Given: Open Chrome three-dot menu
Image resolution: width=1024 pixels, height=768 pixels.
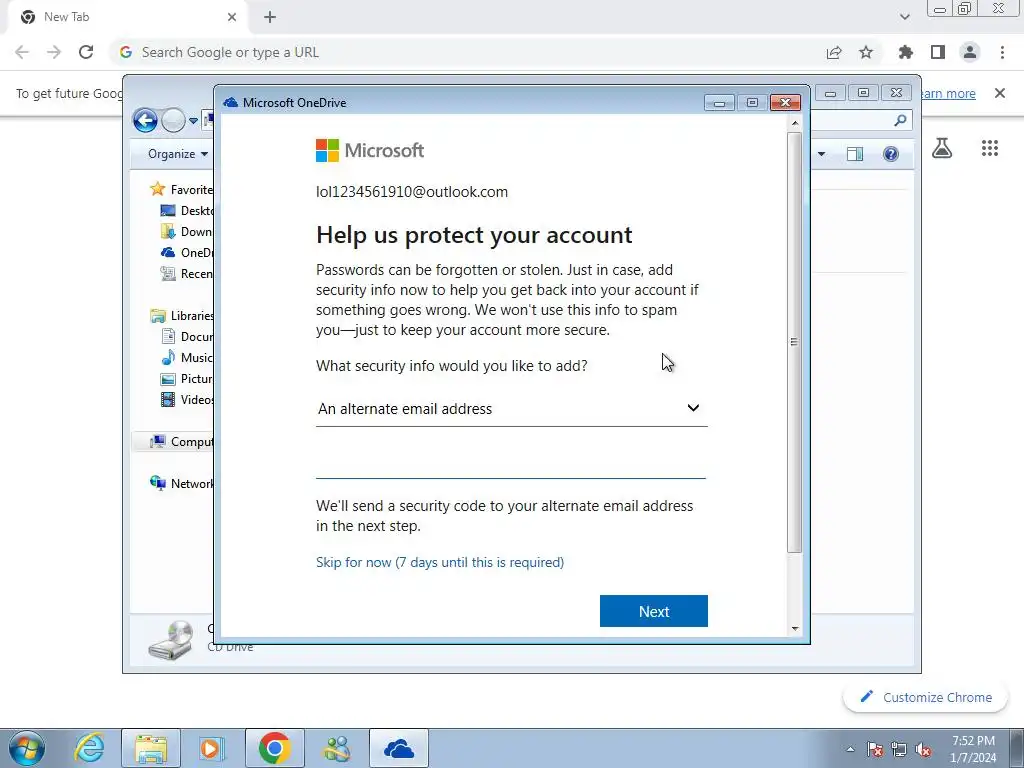Looking at the screenshot, I should point(1002,52).
